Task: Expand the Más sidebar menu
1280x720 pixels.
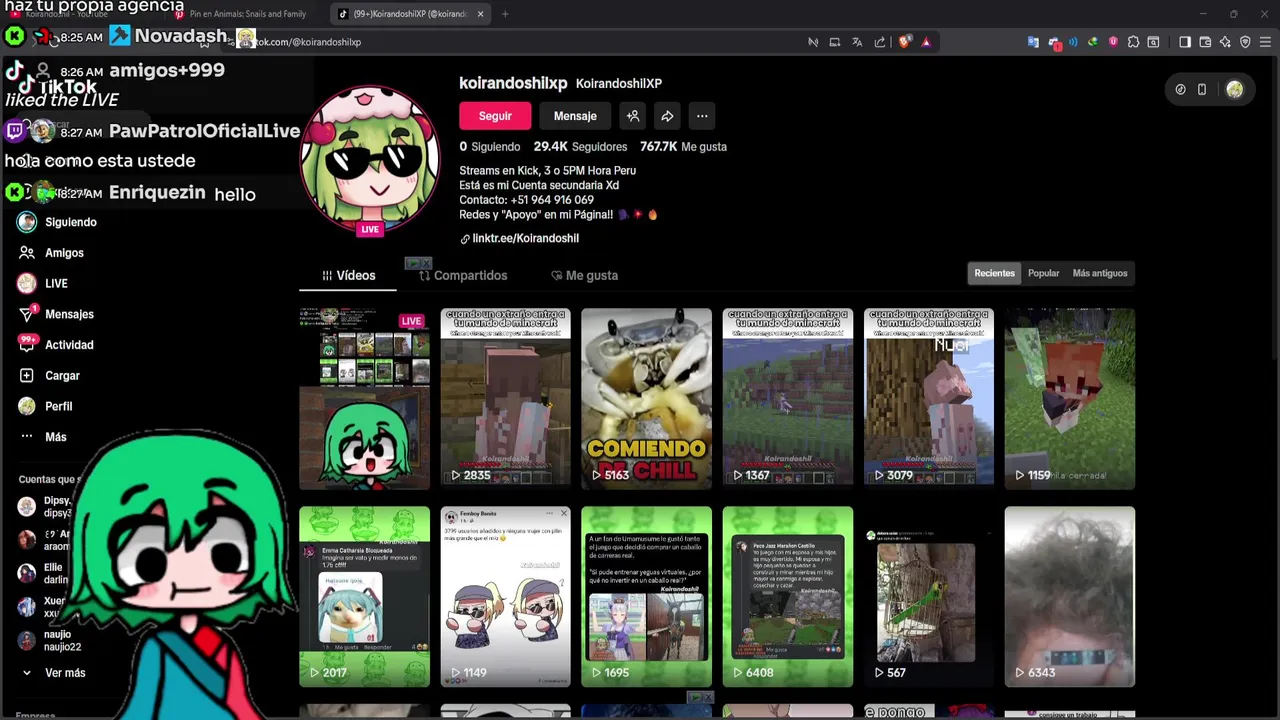Action: click(x=43, y=437)
